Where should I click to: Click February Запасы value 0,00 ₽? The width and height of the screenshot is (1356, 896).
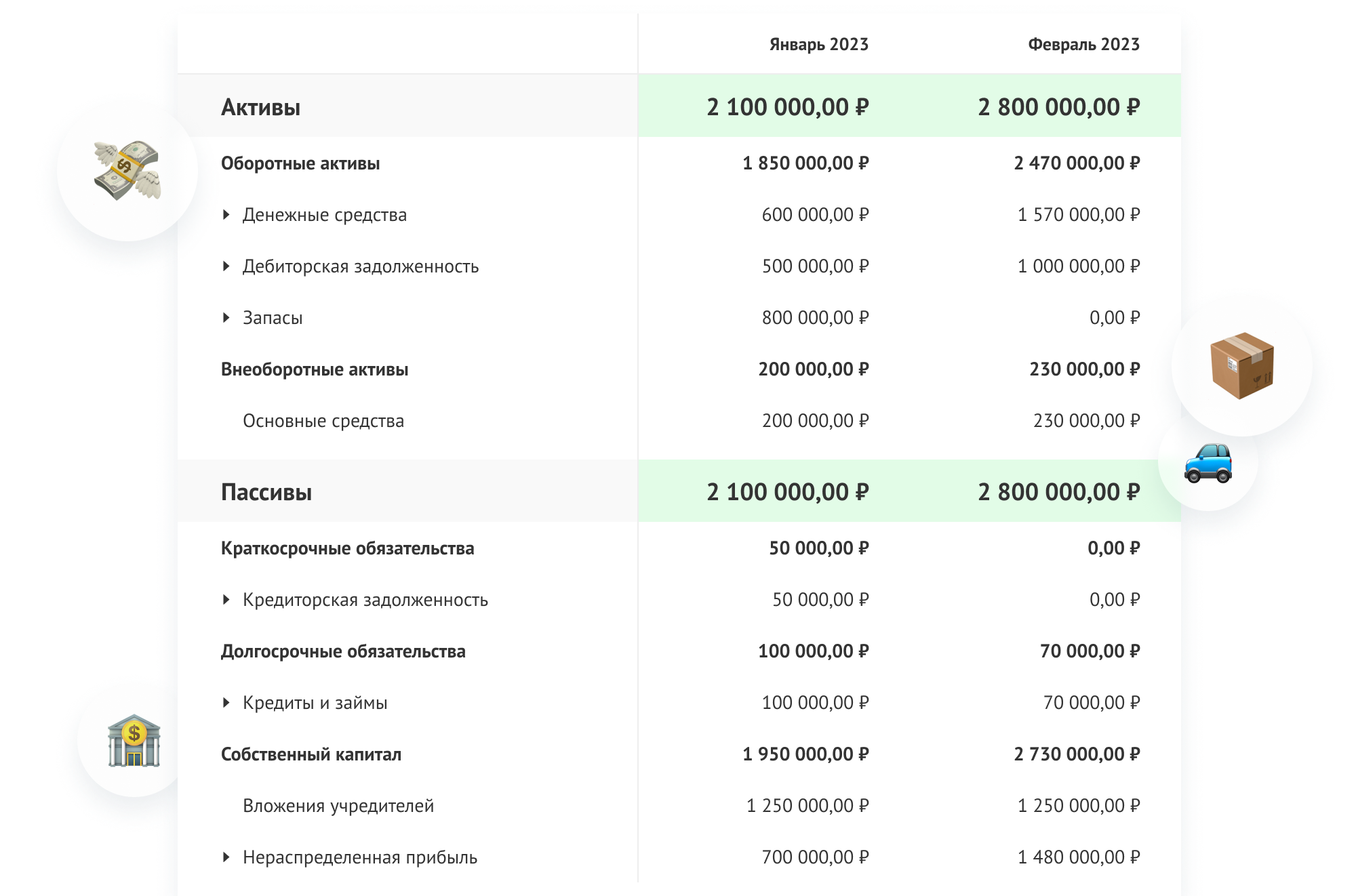click(x=1114, y=318)
